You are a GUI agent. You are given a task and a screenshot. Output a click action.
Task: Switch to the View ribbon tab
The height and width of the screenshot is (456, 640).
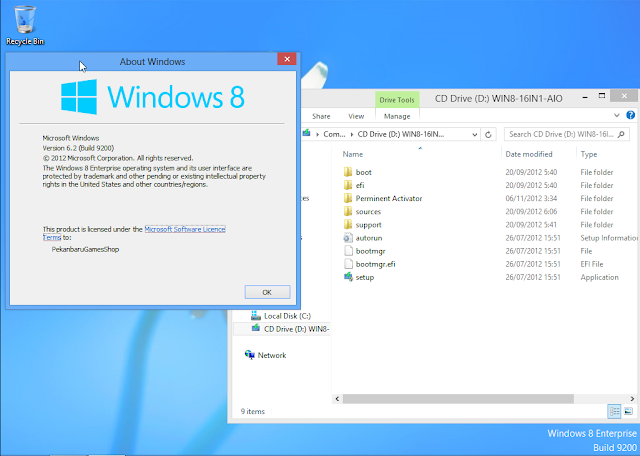tap(356, 116)
